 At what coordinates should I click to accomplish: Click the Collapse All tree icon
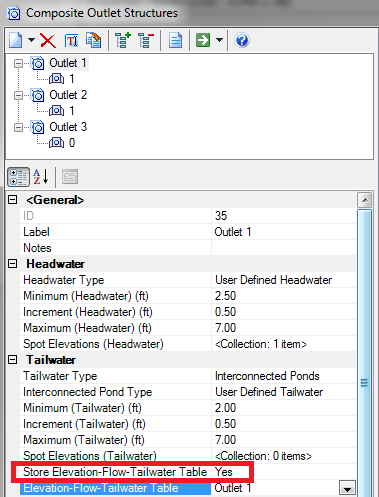(146, 40)
